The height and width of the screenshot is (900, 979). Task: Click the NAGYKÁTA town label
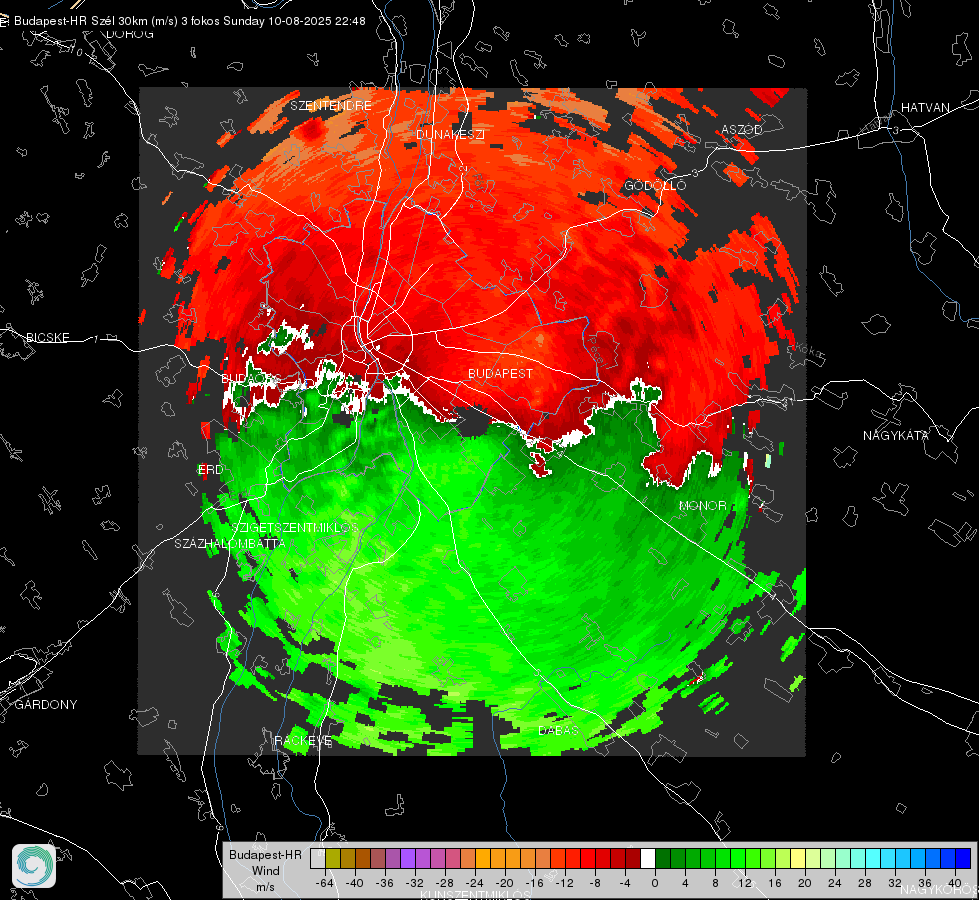tap(895, 435)
